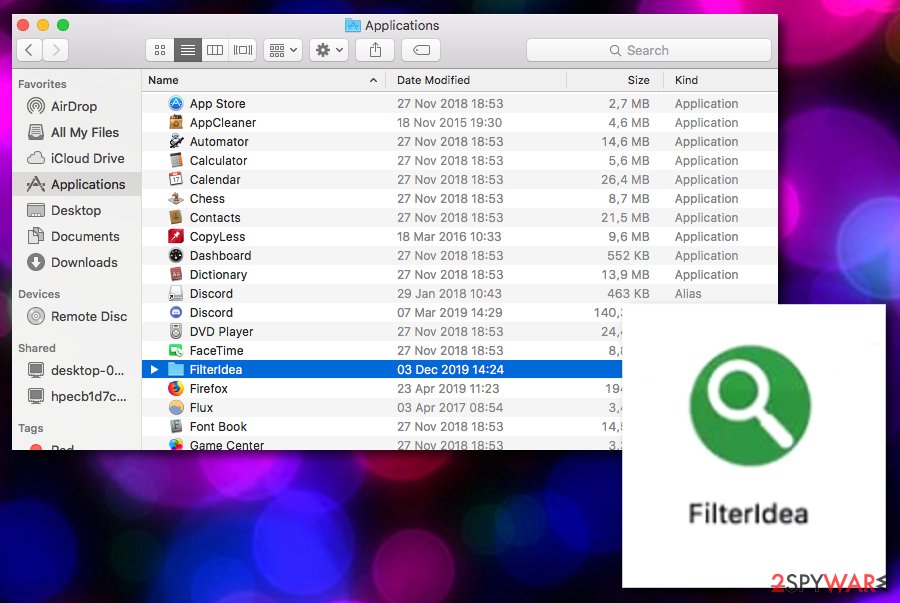Screen dimensions: 900x603
Task: Select the Automator icon
Action: [176, 141]
